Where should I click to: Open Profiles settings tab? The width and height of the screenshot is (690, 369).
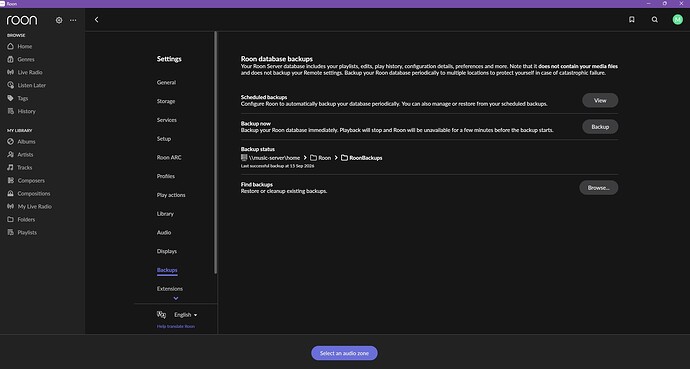click(x=166, y=176)
